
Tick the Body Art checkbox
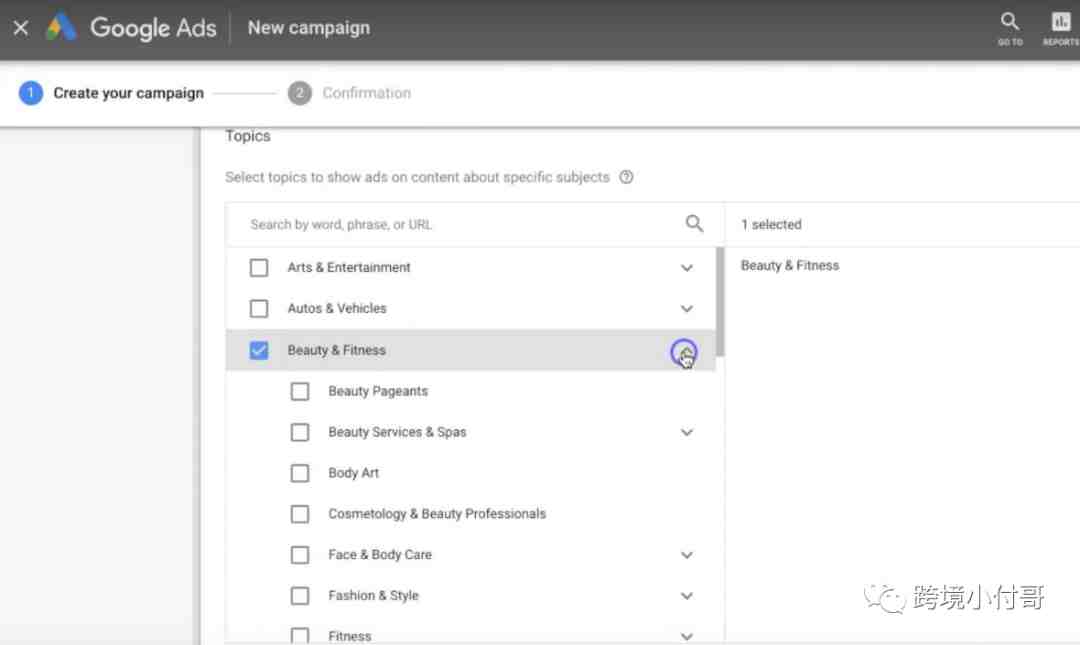(300, 473)
